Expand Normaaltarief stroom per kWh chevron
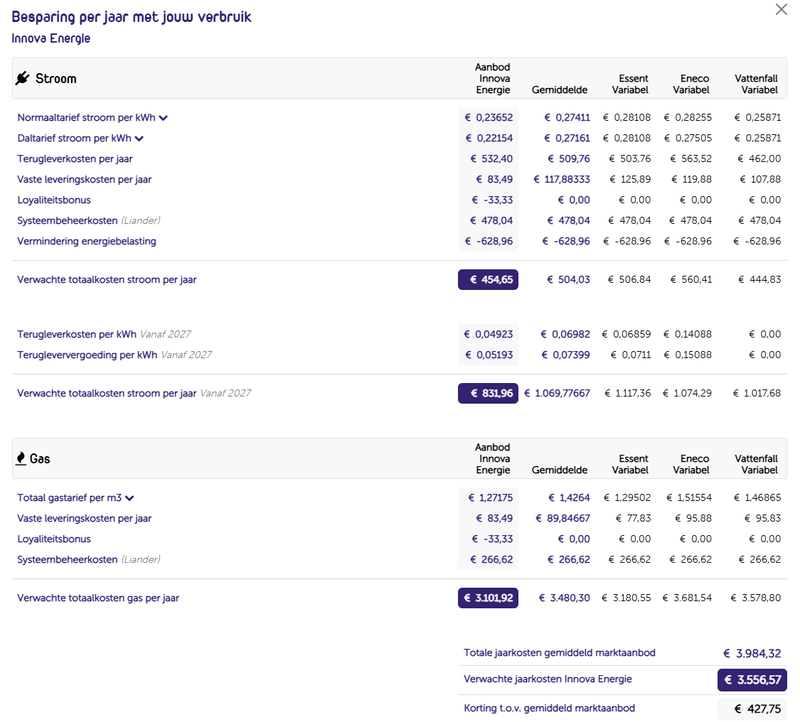The image size is (800, 722). point(163,118)
